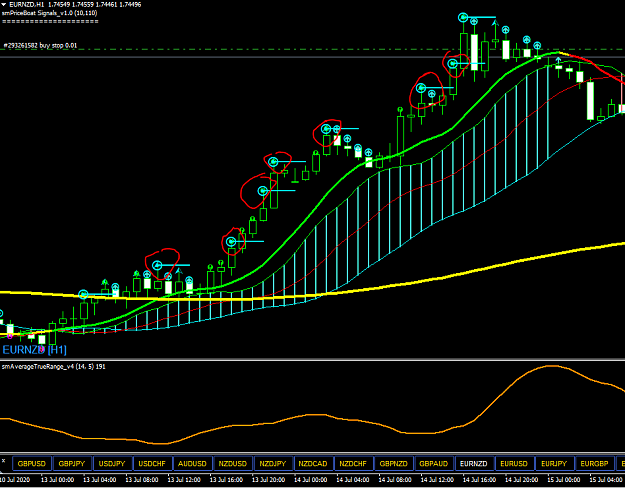Click the 13 Jul 08:00 time label
This screenshot has width=625, height=488.
pyautogui.click(x=142, y=480)
